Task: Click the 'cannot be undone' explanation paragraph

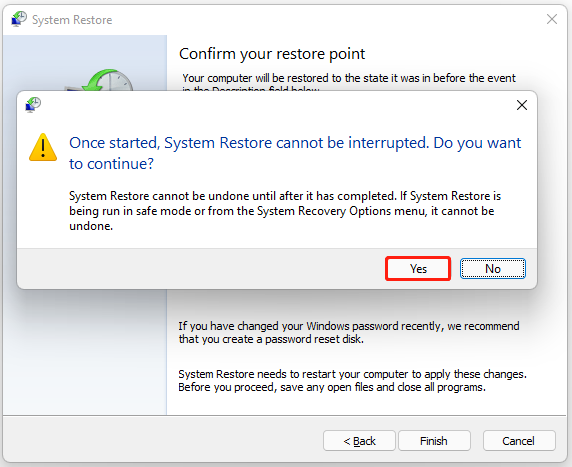Action: click(285, 211)
